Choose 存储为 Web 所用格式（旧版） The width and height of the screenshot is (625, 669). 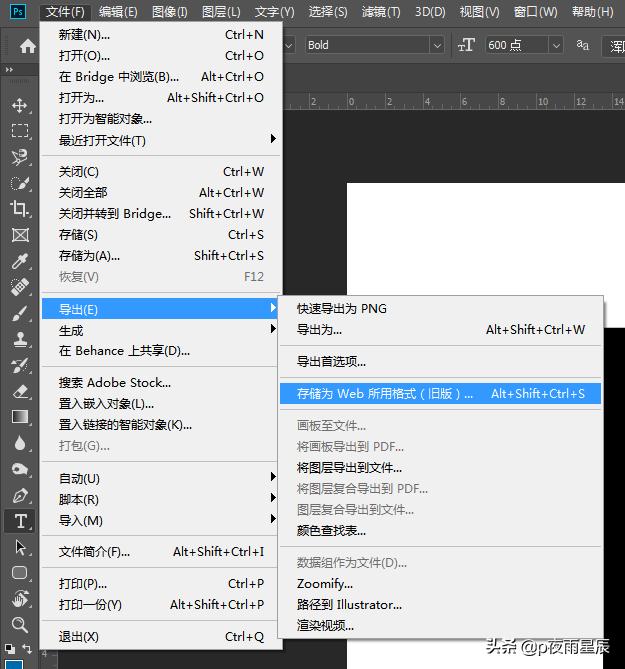click(x=440, y=393)
